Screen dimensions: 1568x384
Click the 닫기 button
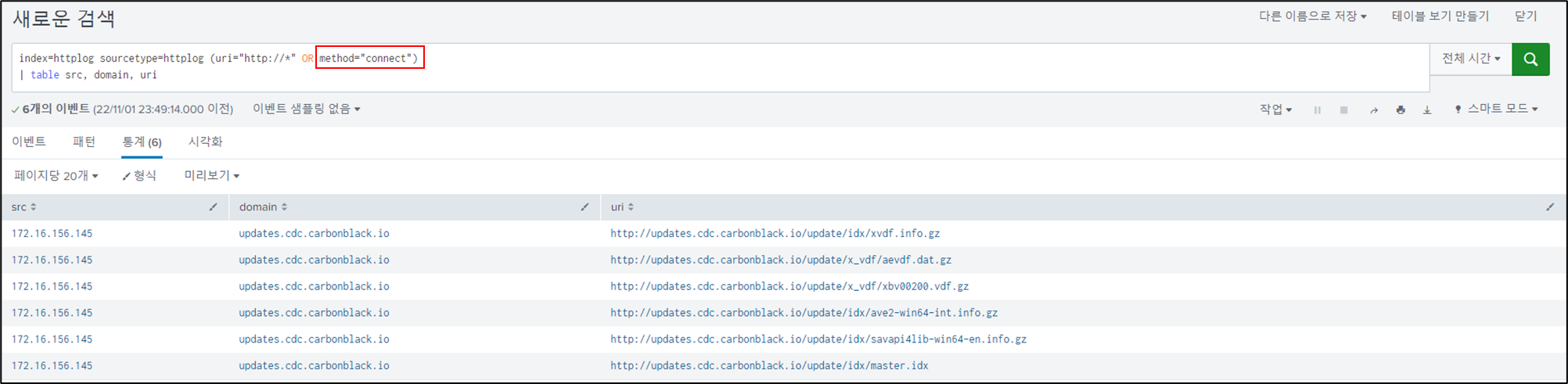pos(1526,16)
